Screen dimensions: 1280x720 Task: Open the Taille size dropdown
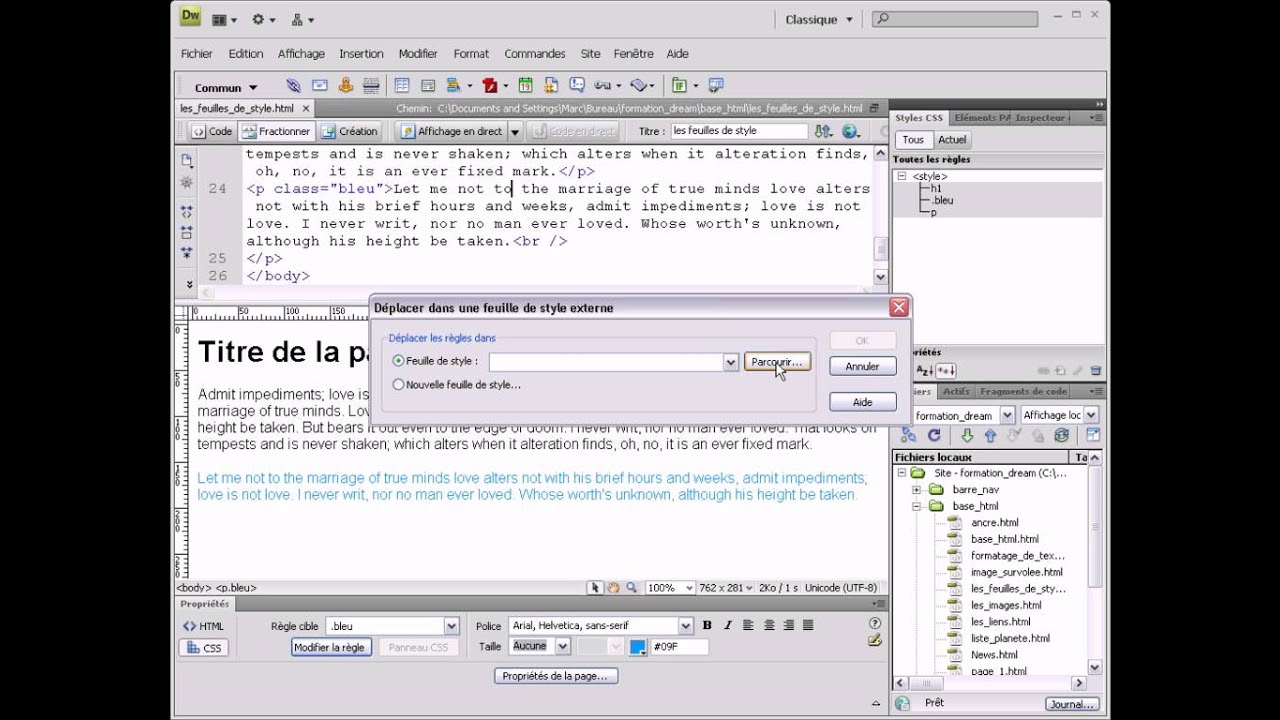coord(562,647)
